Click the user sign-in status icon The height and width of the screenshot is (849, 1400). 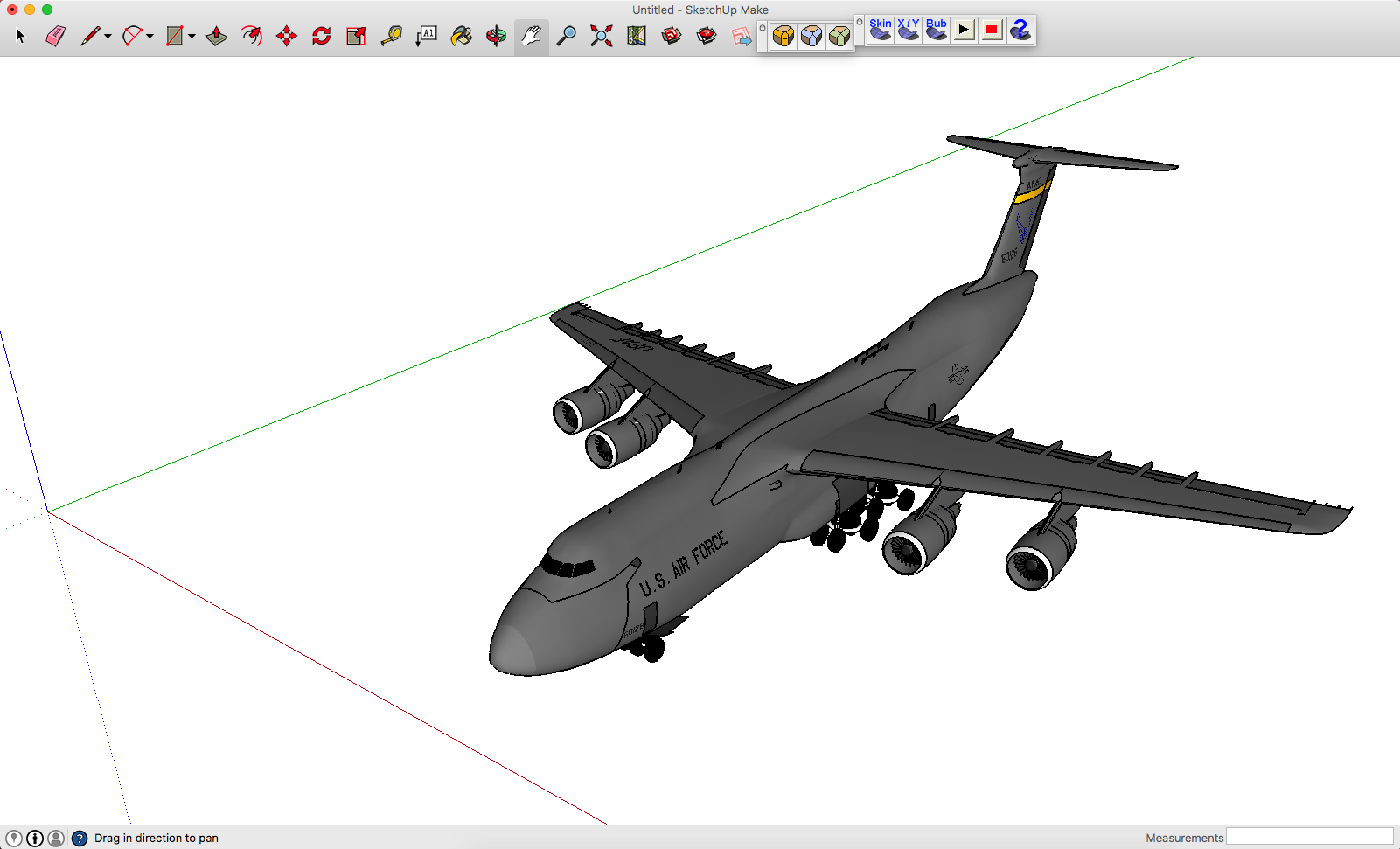(56, 838)
